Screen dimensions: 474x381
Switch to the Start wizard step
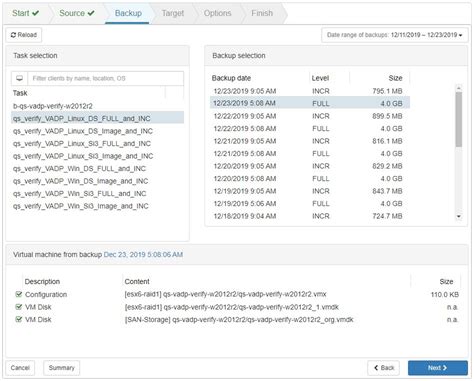tap(26, 13)
